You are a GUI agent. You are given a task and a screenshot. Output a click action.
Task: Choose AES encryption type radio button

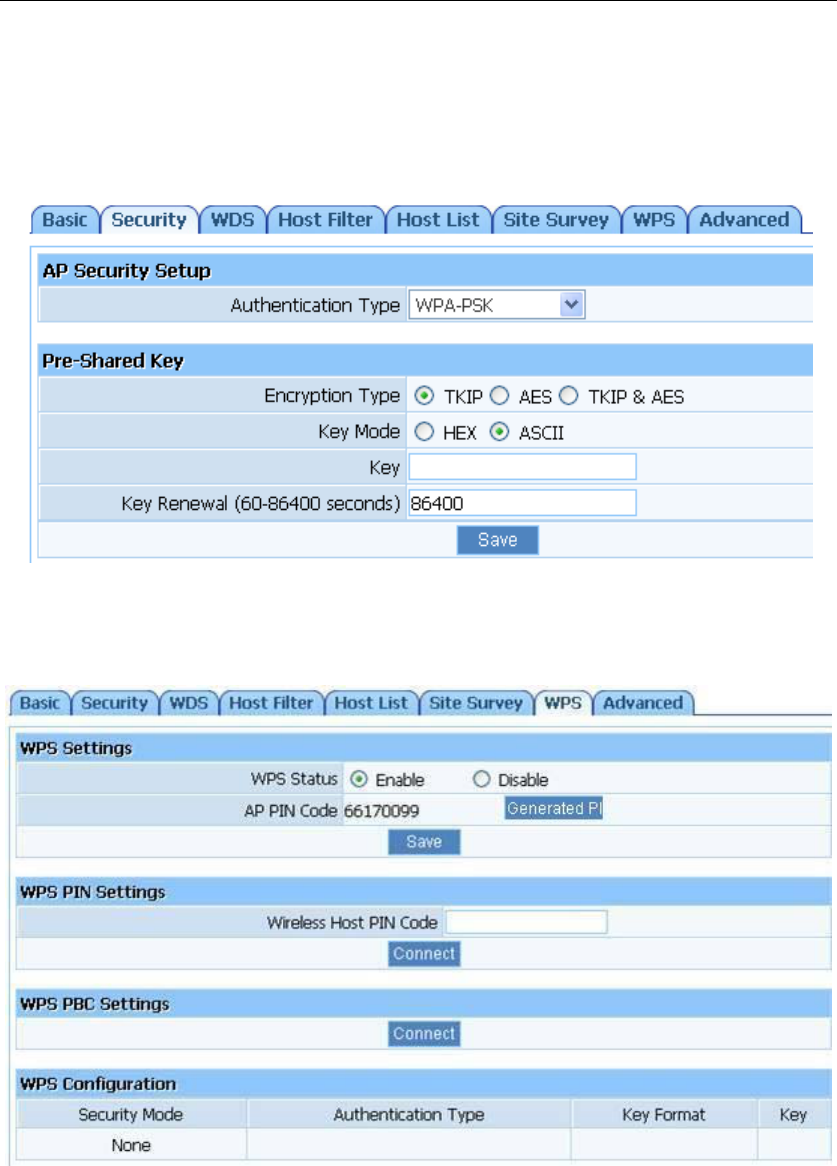pos(500,396)
